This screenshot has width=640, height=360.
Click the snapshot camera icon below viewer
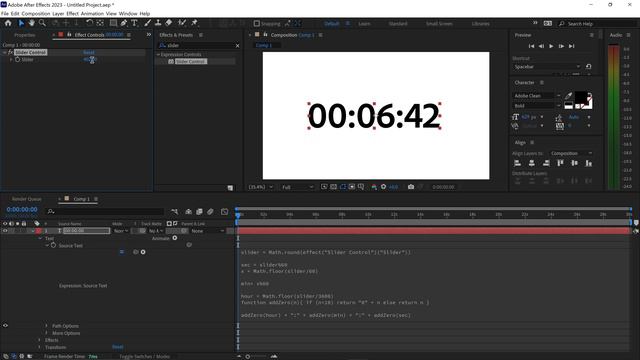point(411,187)
